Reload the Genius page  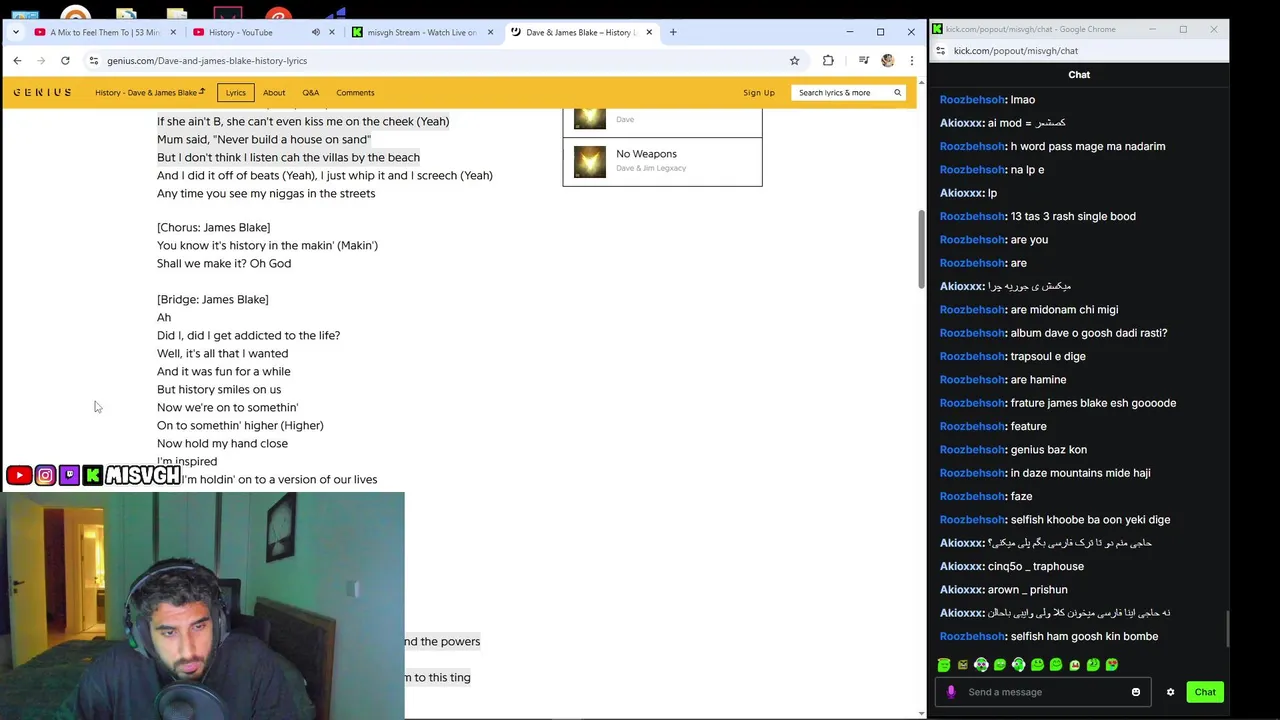(65, 60)
